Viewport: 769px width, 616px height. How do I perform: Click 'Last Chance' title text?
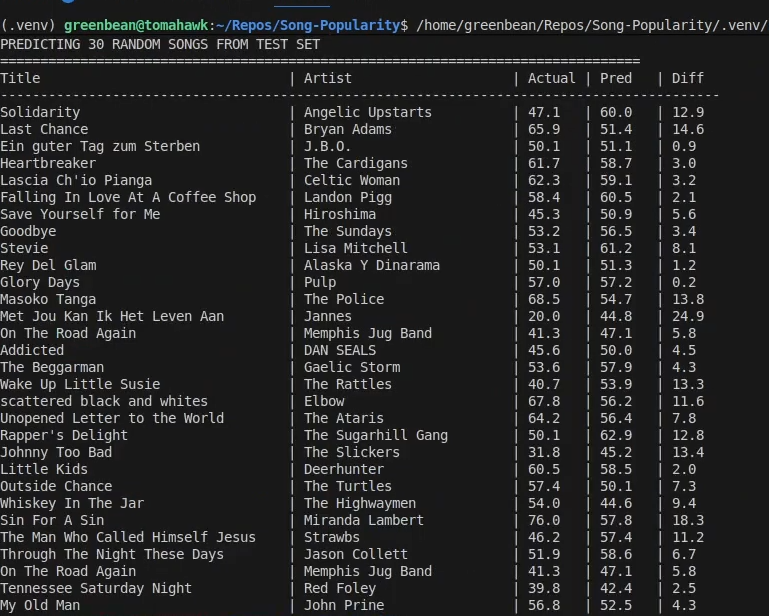[44, 129]
